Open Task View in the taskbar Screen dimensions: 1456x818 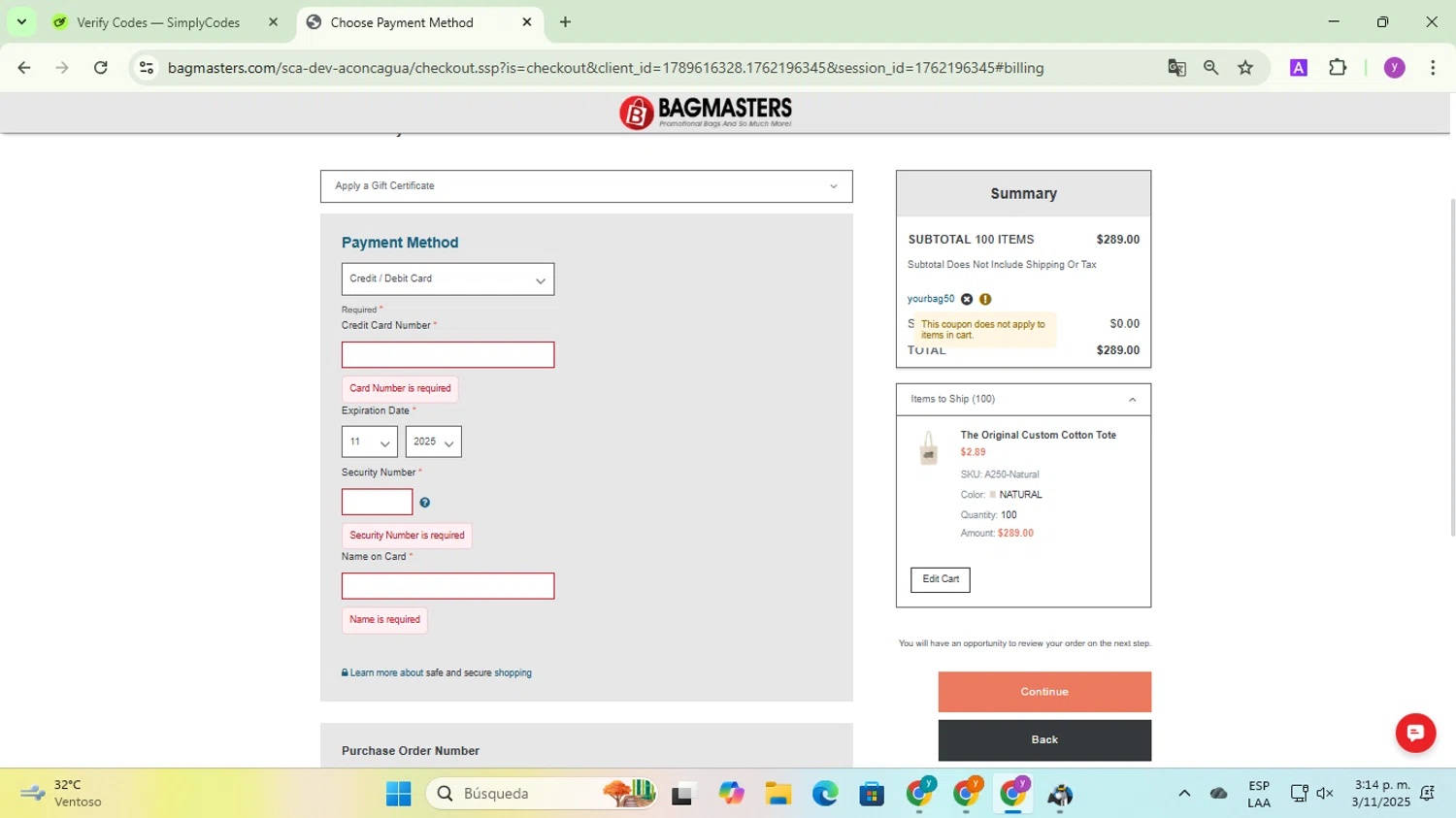point(683,794)
